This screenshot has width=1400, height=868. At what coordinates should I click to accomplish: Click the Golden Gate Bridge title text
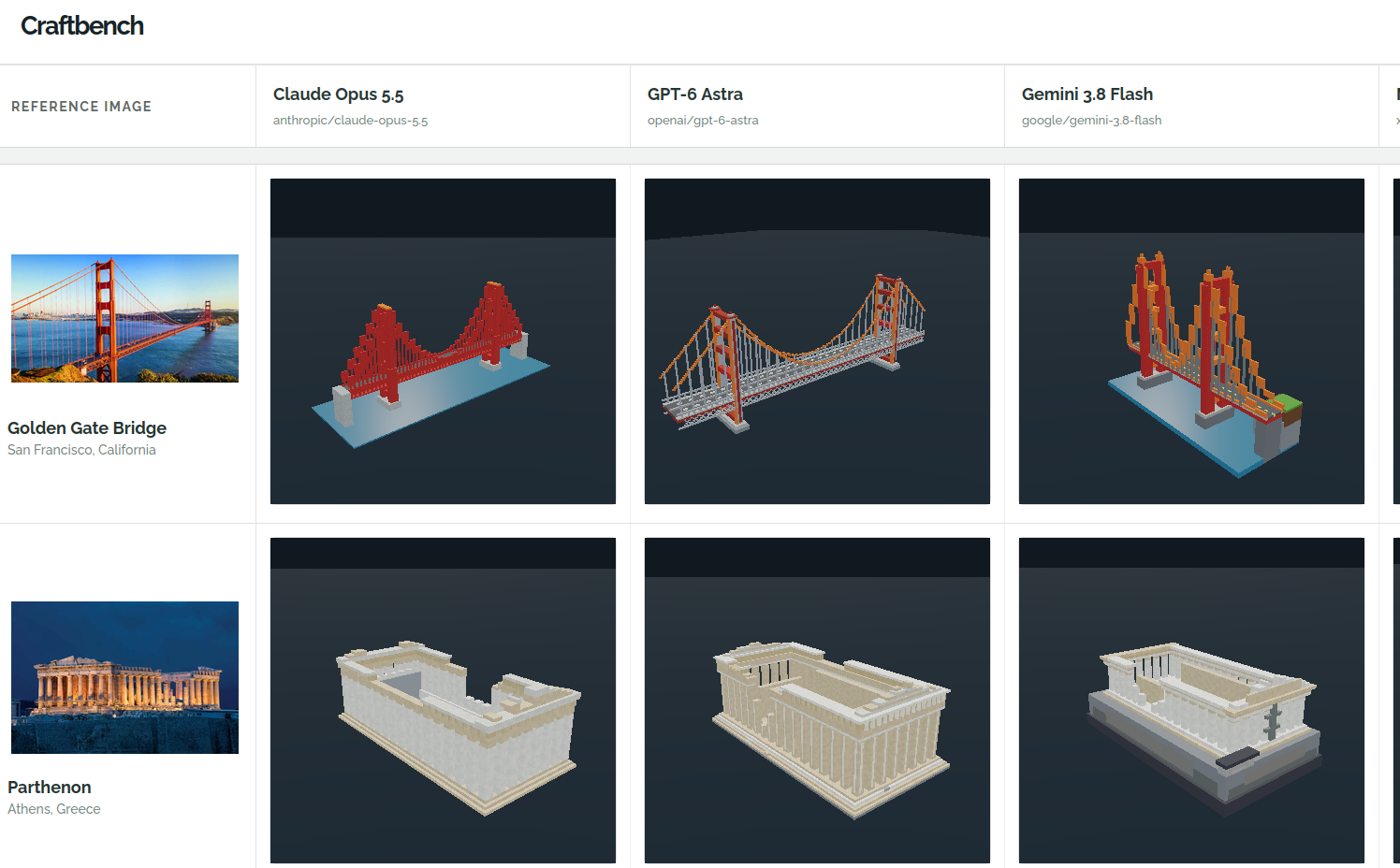click(x=87, y=427)
